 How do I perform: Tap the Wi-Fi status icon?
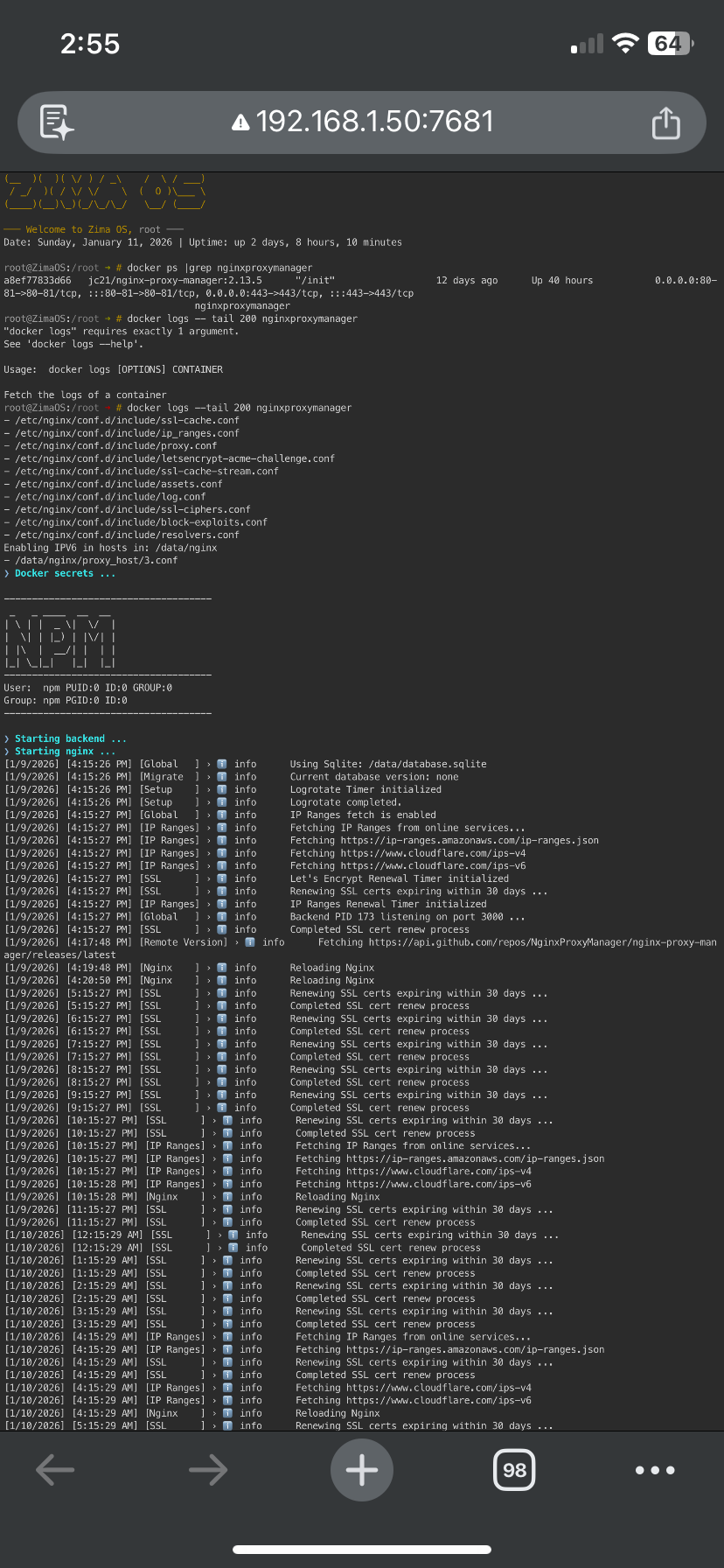pos(625,44)
